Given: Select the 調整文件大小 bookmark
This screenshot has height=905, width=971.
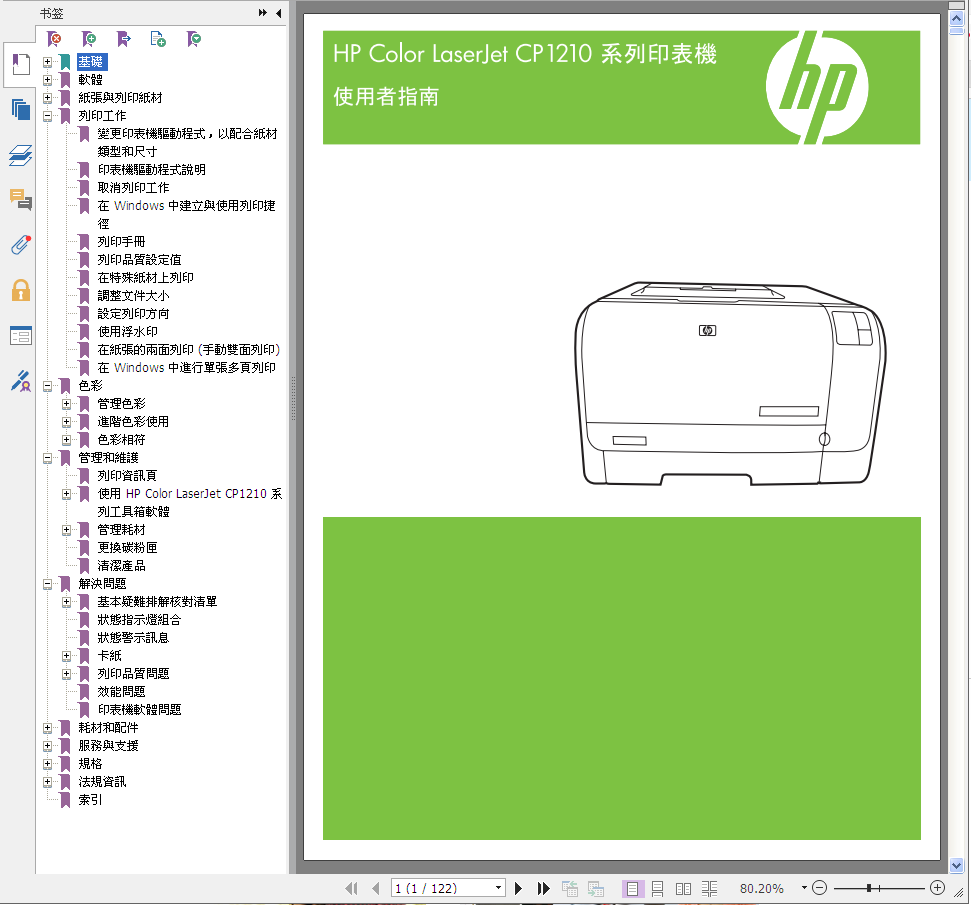Looking at the screenshot, I should 133,296.
